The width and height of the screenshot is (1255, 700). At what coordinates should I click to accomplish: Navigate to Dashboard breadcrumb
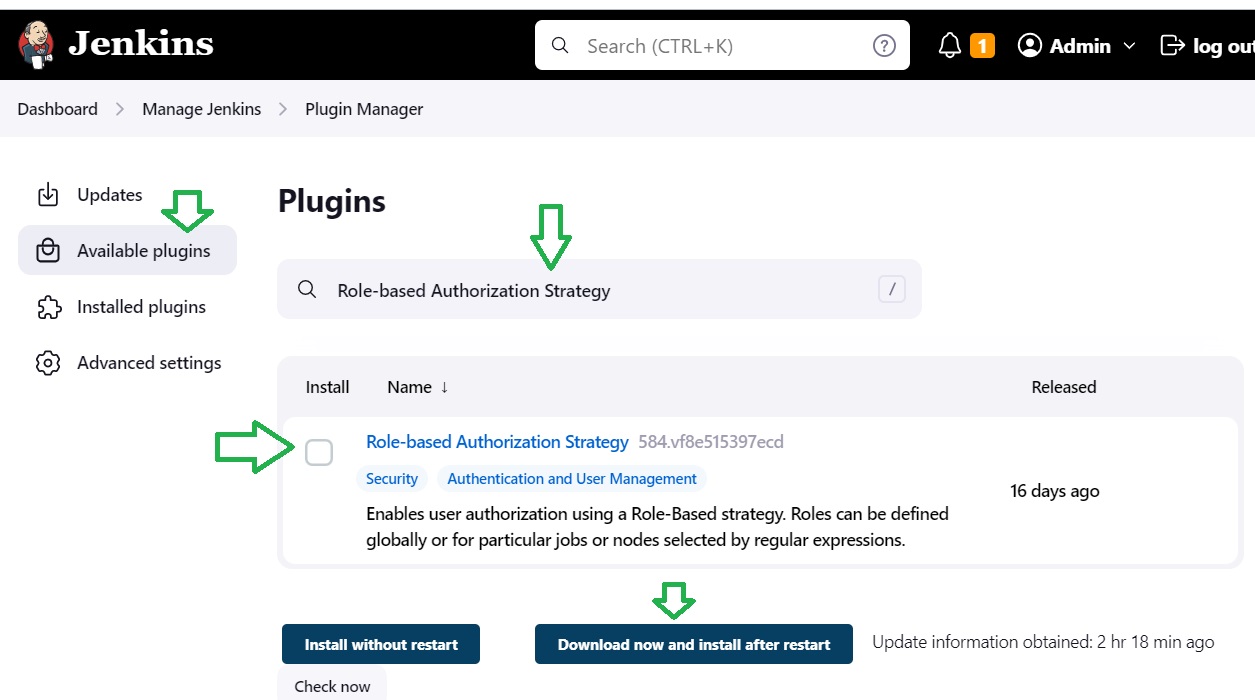click(58, 109)
